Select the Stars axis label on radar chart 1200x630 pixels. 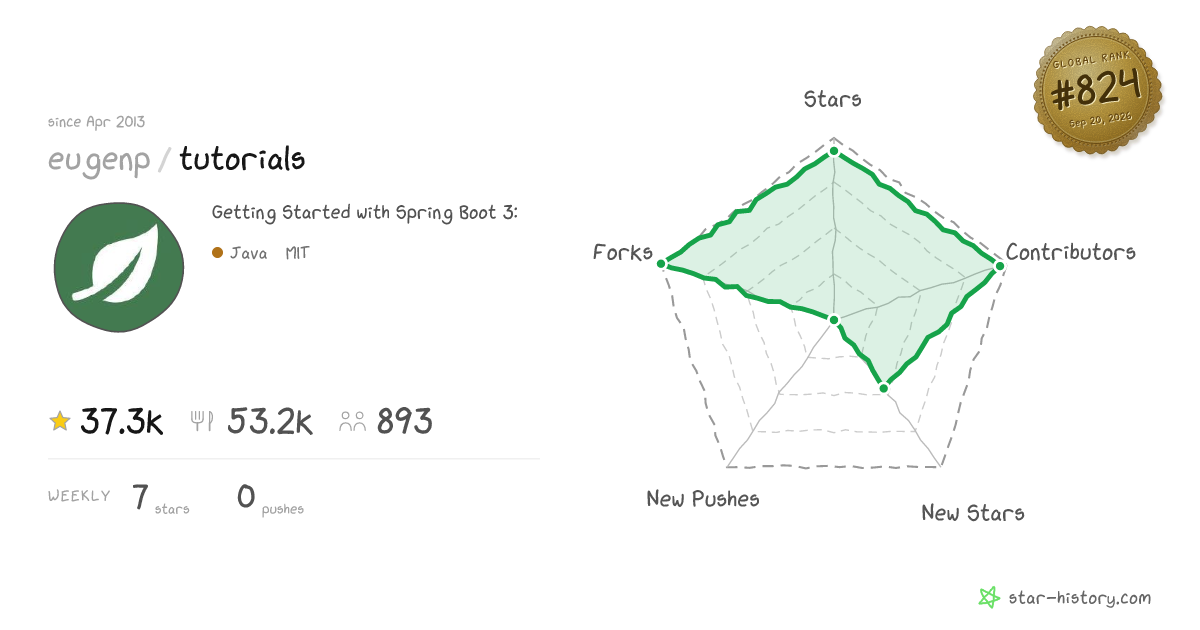pyautogui.click(x=833, y=99)
